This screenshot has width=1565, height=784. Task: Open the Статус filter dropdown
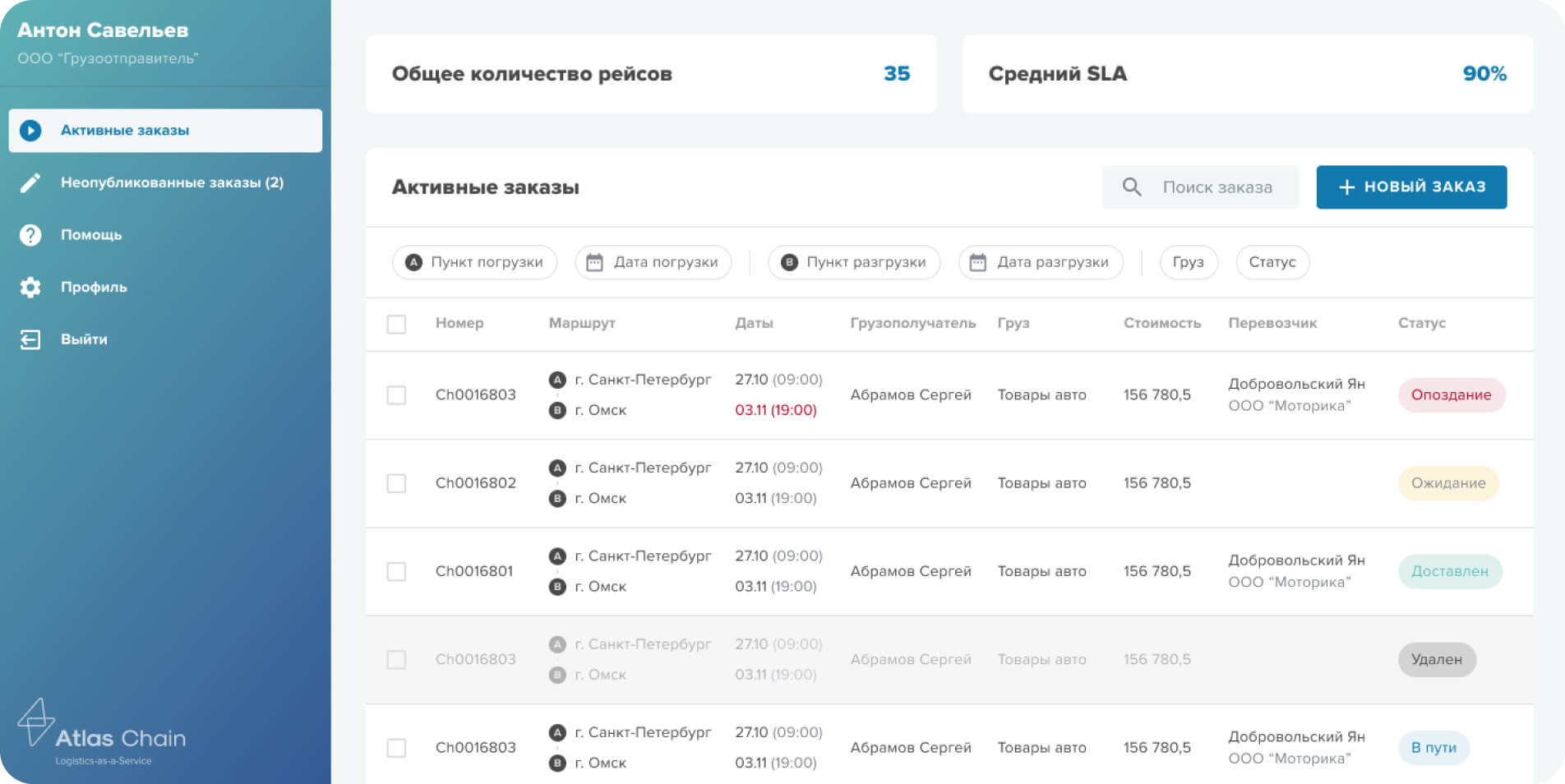coord(1272,262)
